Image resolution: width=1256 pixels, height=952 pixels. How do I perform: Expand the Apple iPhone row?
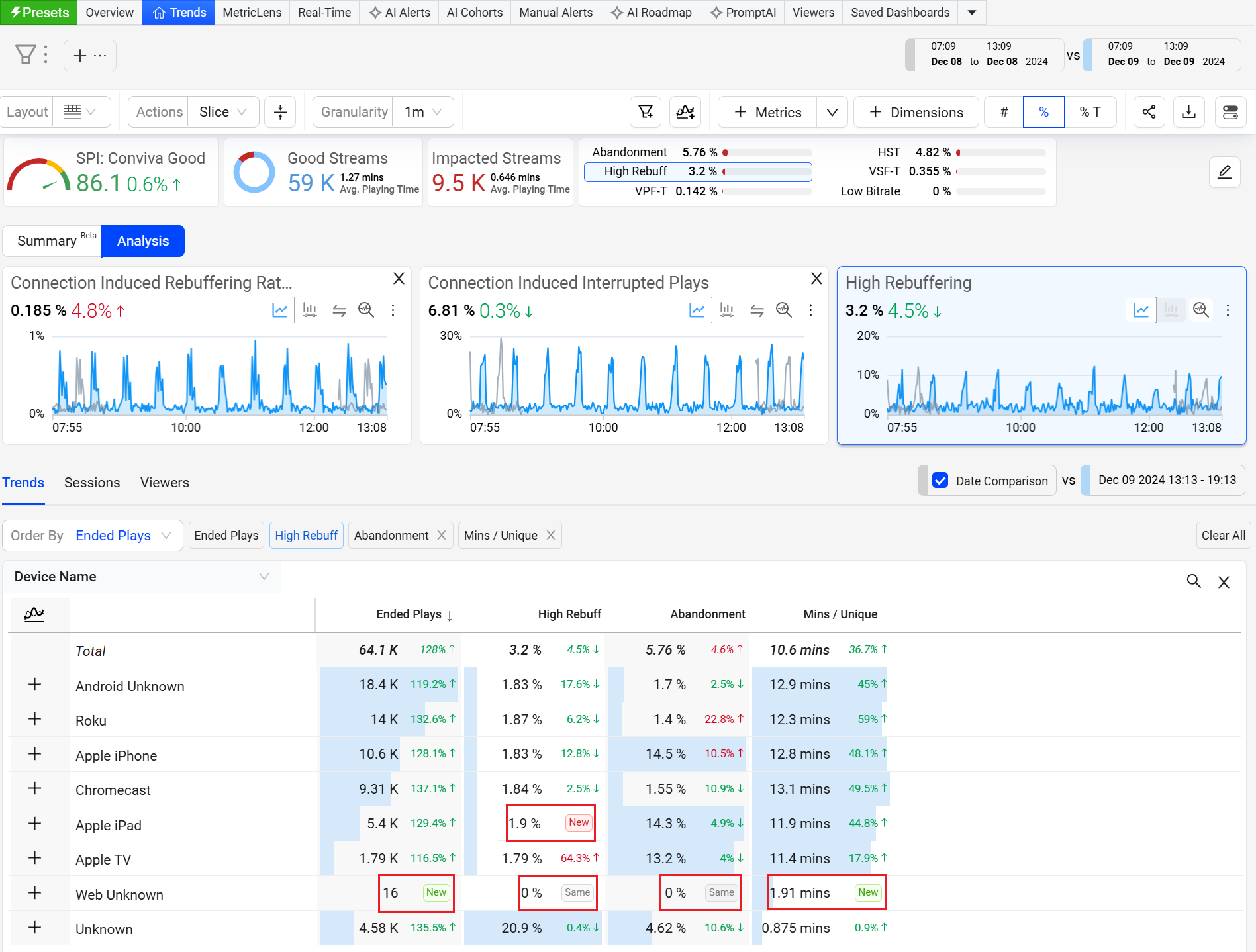[x=35, y=754]
